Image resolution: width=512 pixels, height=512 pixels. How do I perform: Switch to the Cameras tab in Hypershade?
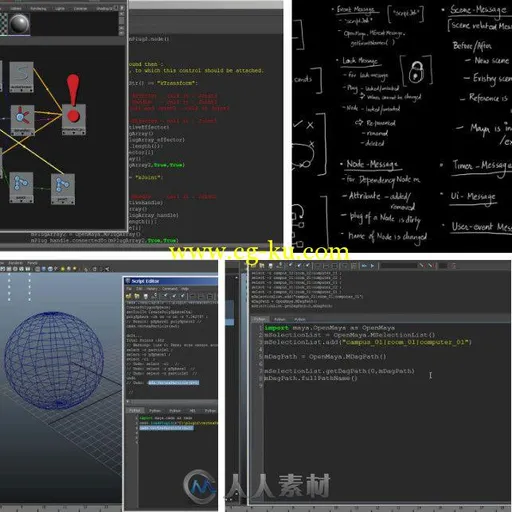click(80, 8)
